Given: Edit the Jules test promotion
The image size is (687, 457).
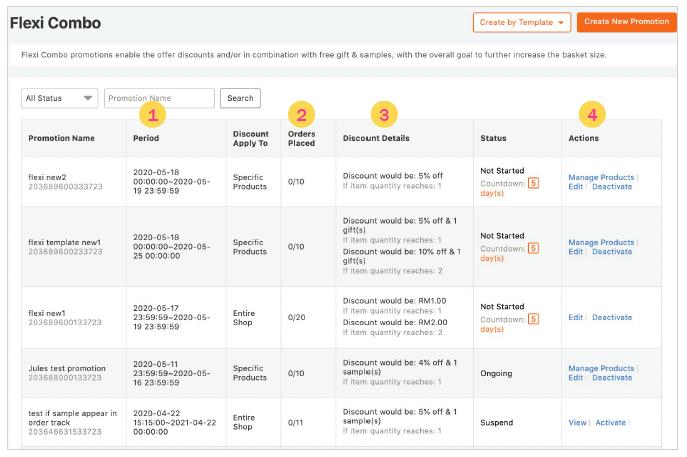Looking at the screenshot, I should click(575, 378).
